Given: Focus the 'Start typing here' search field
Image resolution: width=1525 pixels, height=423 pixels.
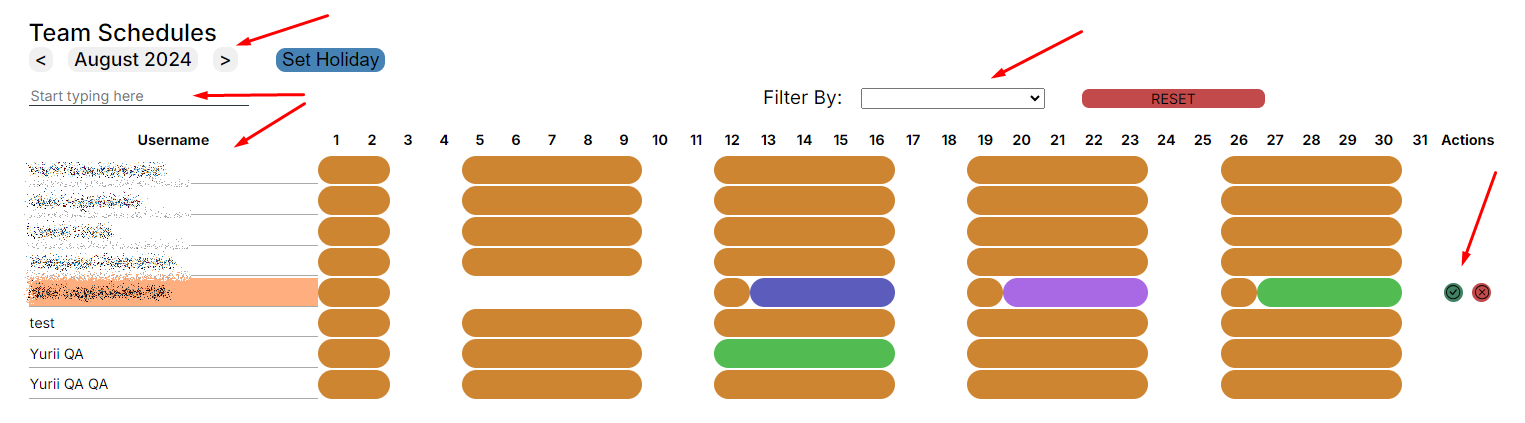Looking at the screenshot, I should 138,96.
